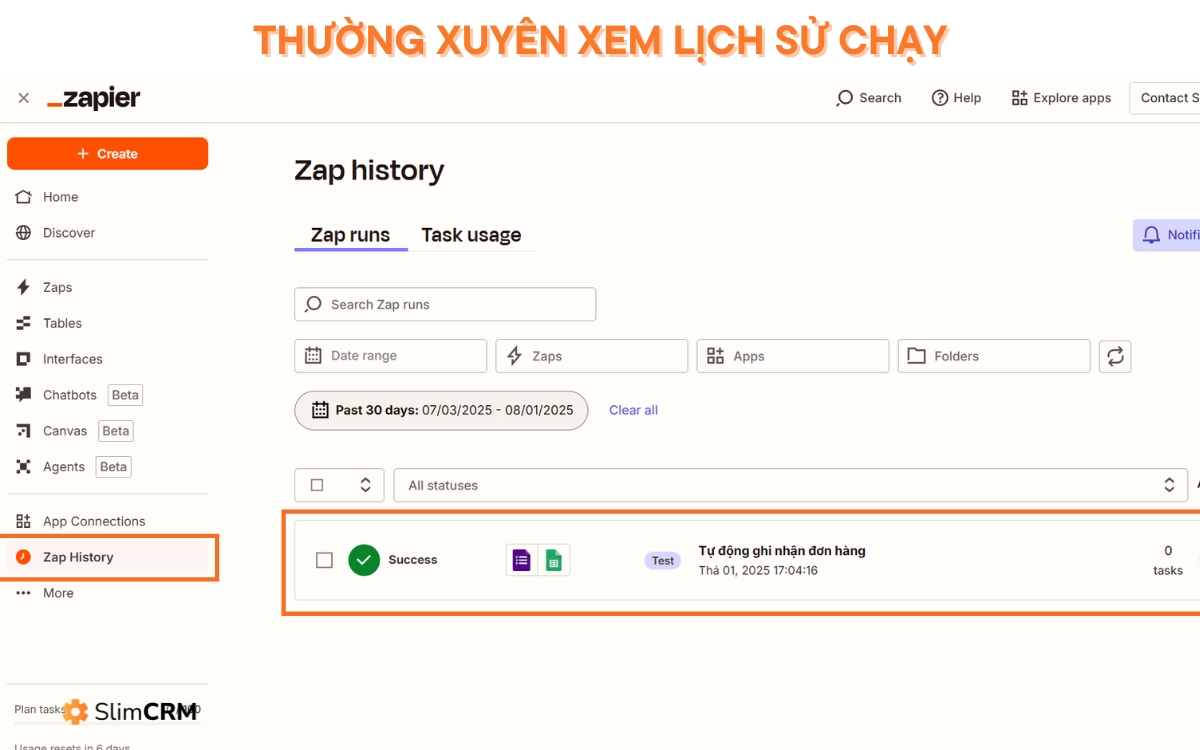Click the Help question mark icon
Viewport: 1200px width, 750px height.
[940, 98]
